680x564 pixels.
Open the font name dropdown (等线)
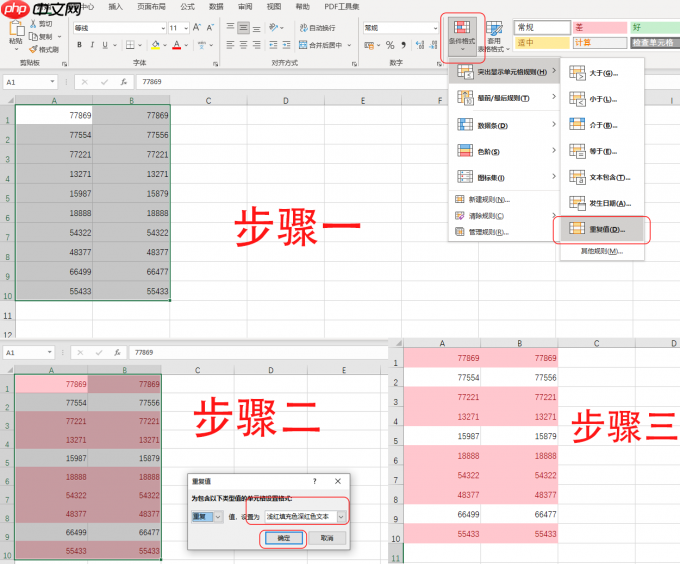[x=163, y=28]
